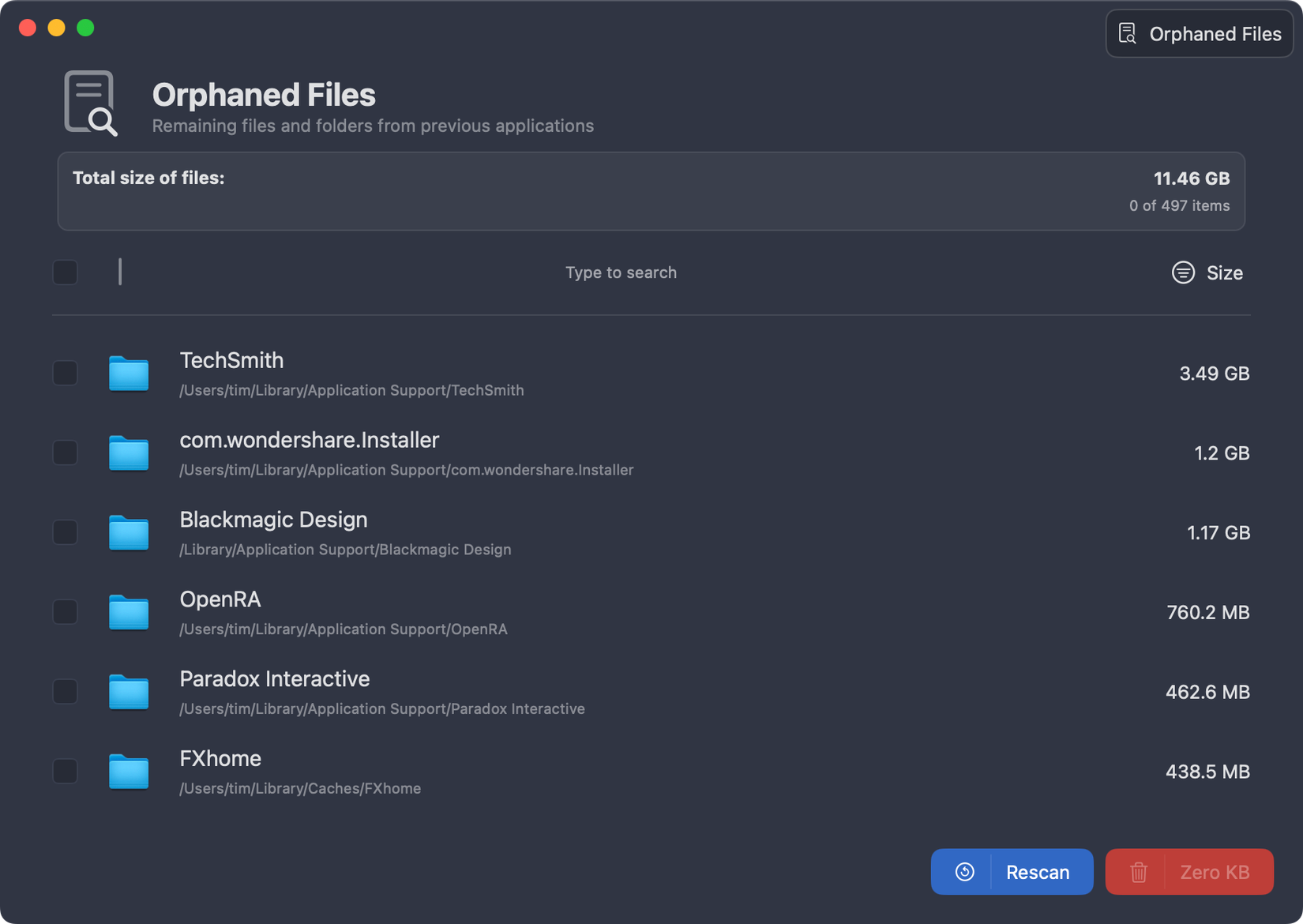This screenshot has height=924, width=1303.
Task: Expand the Total size of files panel
Action: (x=651, y=191)
